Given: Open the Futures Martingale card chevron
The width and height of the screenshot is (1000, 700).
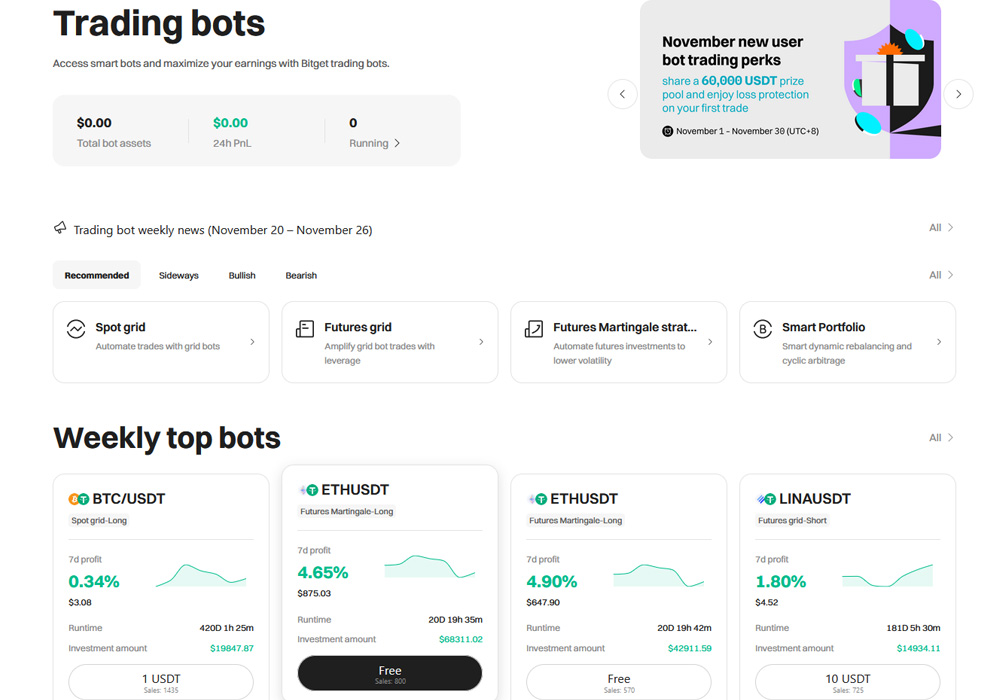Looking at the screenshot, I should coord(710,342).
